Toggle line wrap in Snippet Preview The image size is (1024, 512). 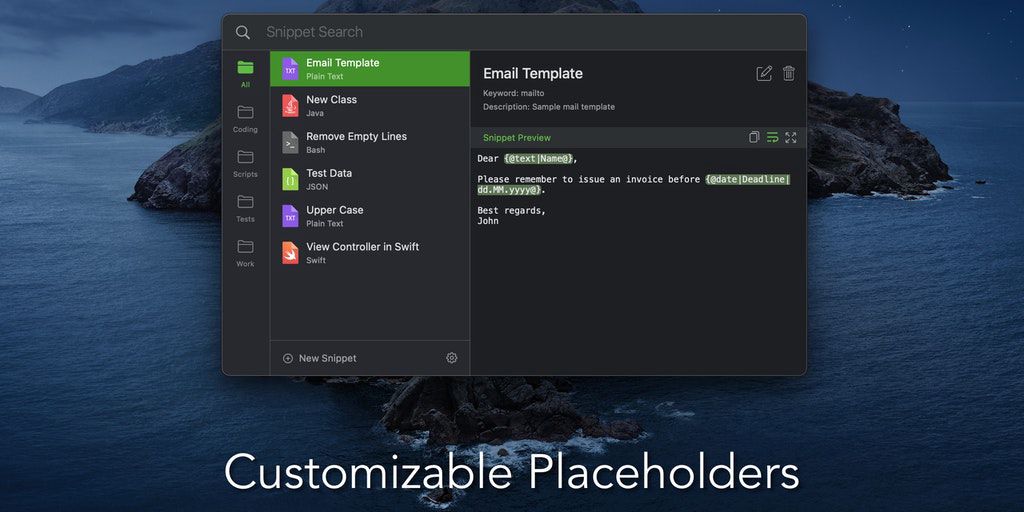[773, 137]
